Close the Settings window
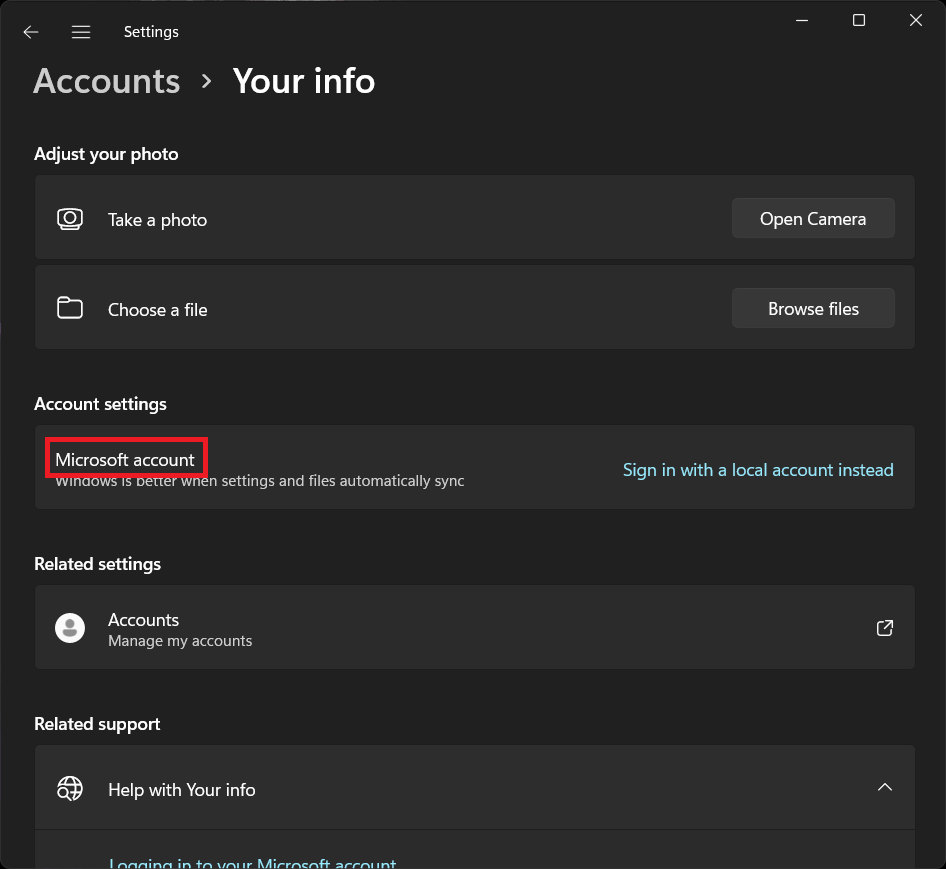The height and width of the screenshot is (869, 946). tap(915, 21)
